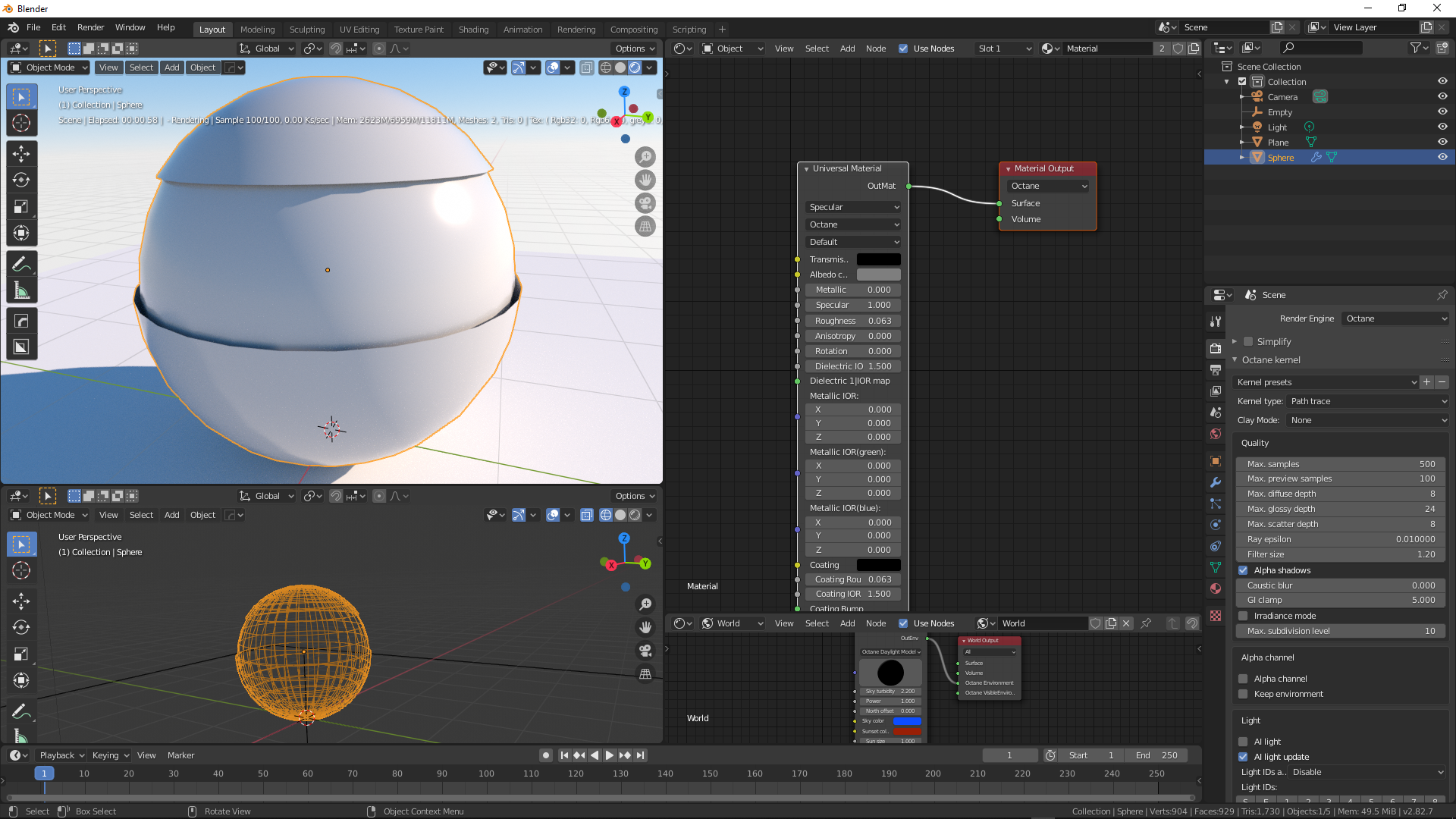
Task: Expand the Simplify panel
Action: click(x=1235, y=342)
